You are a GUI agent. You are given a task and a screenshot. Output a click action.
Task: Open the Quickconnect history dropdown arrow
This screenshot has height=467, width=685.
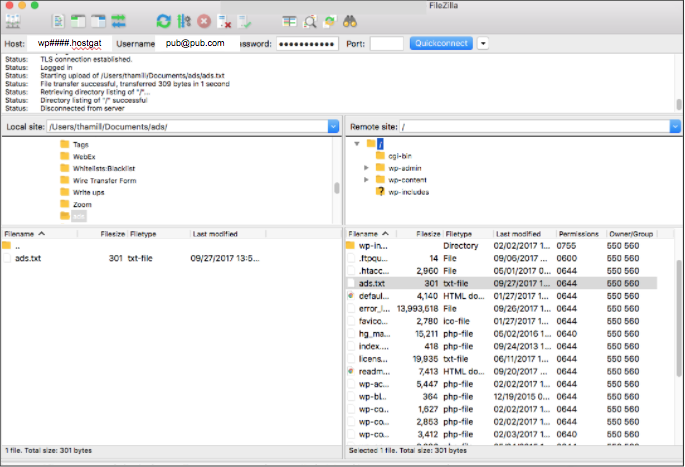[x=483, y=44]
